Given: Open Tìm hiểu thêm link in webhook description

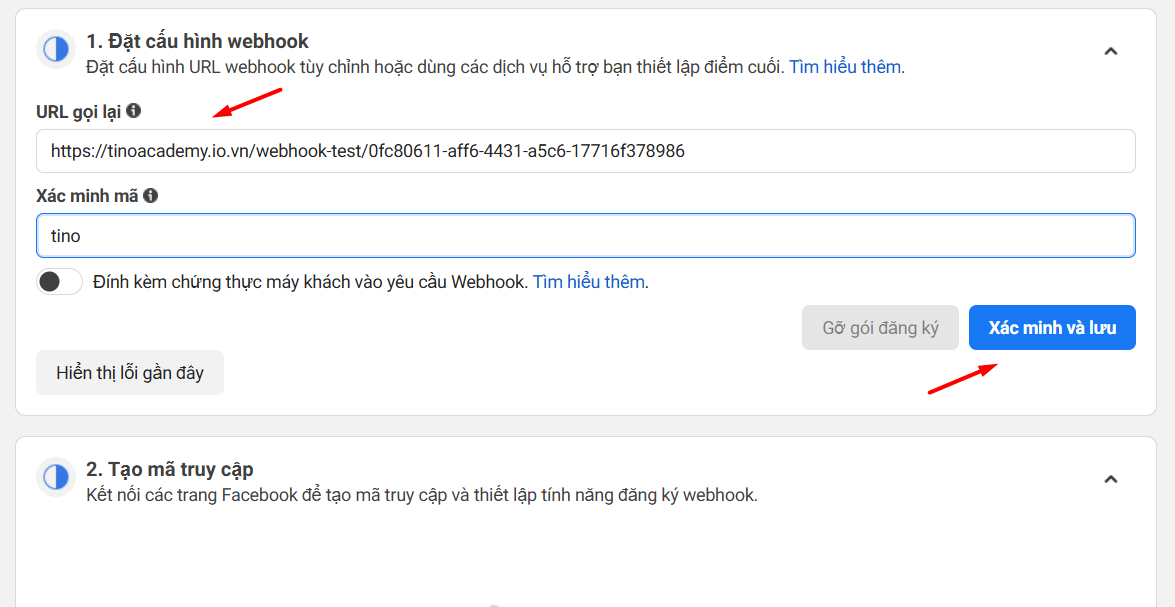Looking at the screenshot, I should click(x=845, y=67).
